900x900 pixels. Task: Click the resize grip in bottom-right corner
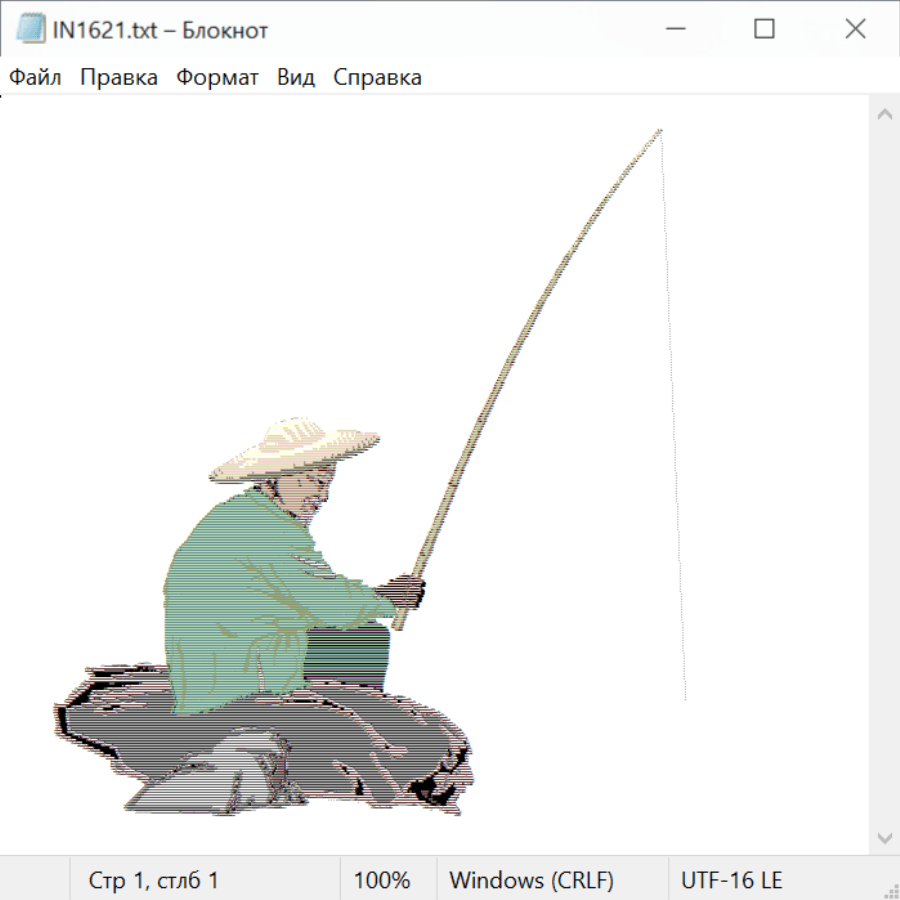pos(891,891)
